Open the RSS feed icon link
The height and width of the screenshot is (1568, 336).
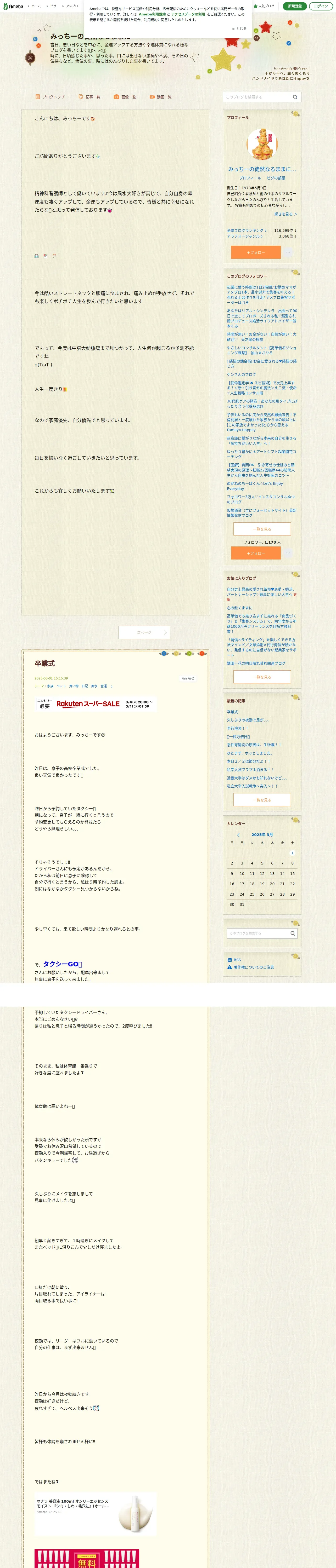[x=234, y=960]
